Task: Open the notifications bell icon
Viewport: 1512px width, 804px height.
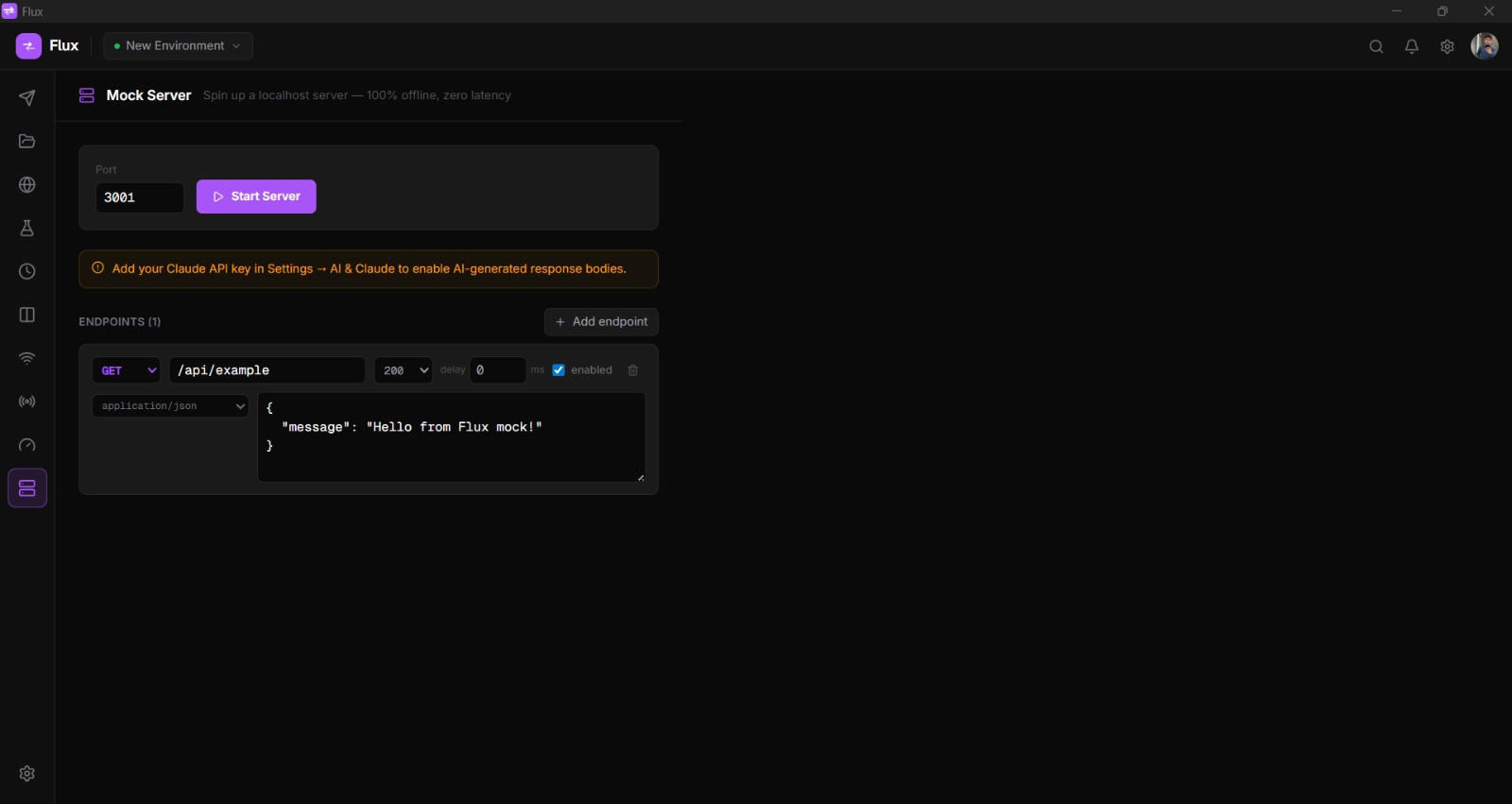Action: tap(1412, 46)
